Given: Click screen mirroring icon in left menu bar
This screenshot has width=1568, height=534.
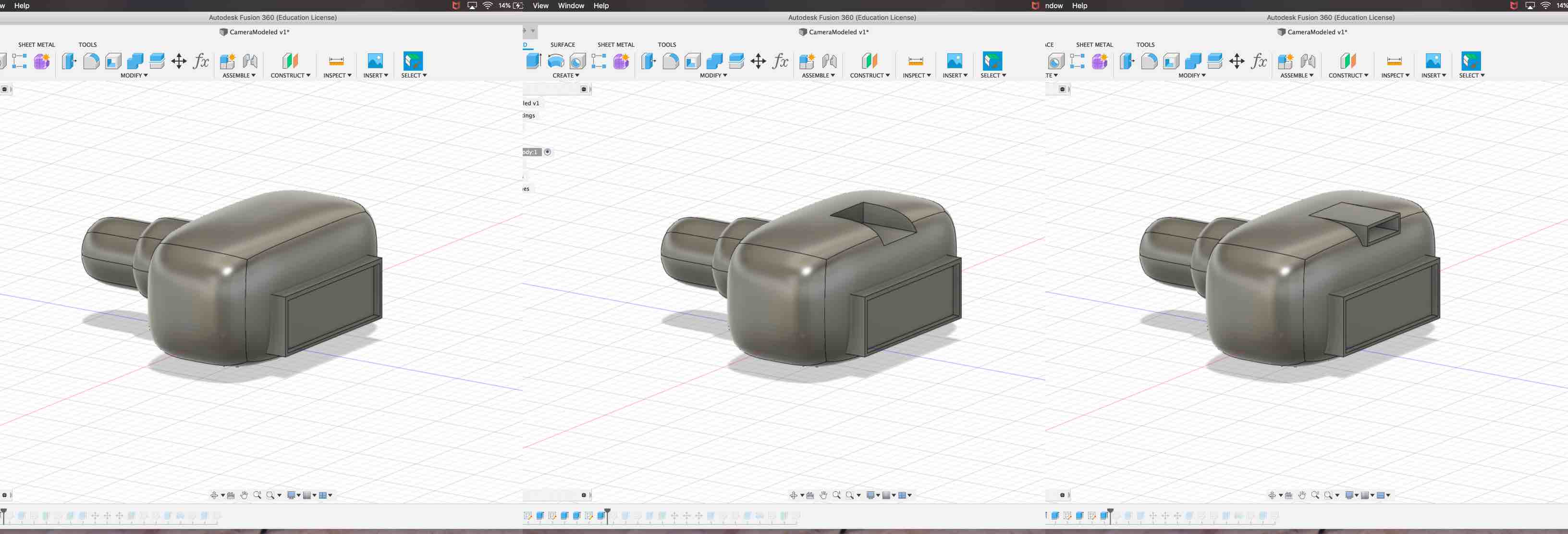Looking at the screenshot, I should pos(472,5).
